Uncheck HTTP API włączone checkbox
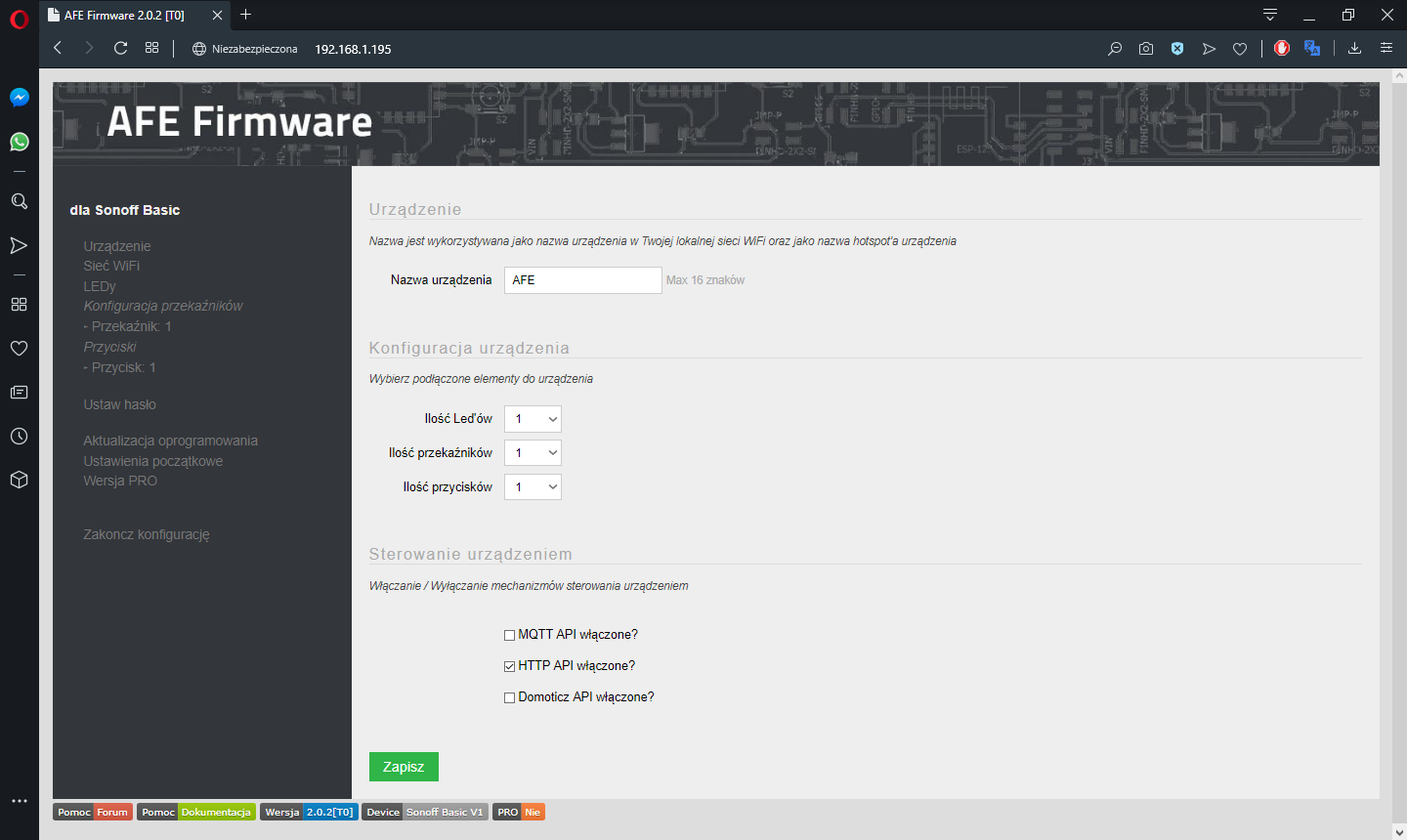 pyautogui.click(x=509, y=666)
